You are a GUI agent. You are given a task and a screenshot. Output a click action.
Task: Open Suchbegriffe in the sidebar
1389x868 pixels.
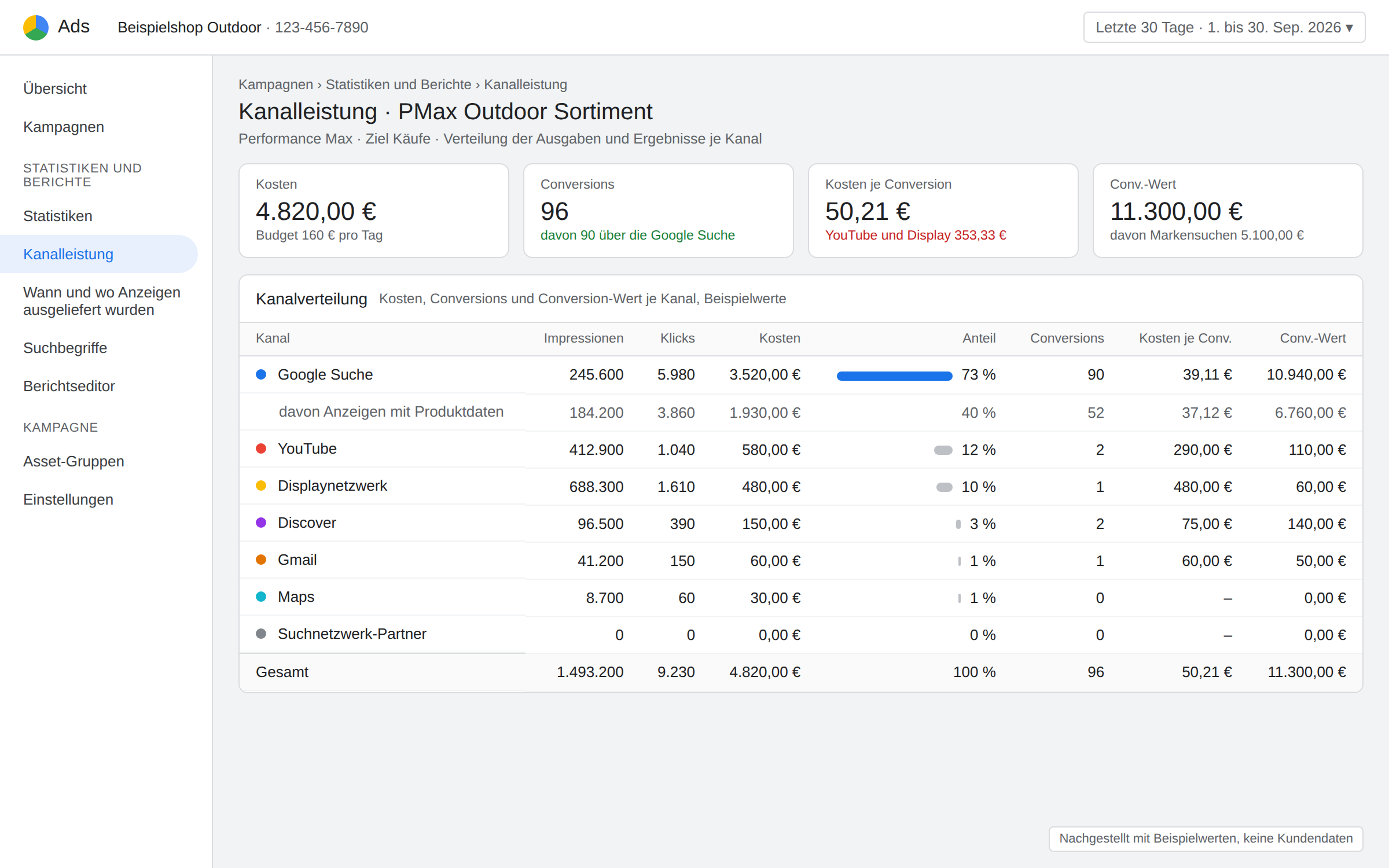(x=65, y=348)
